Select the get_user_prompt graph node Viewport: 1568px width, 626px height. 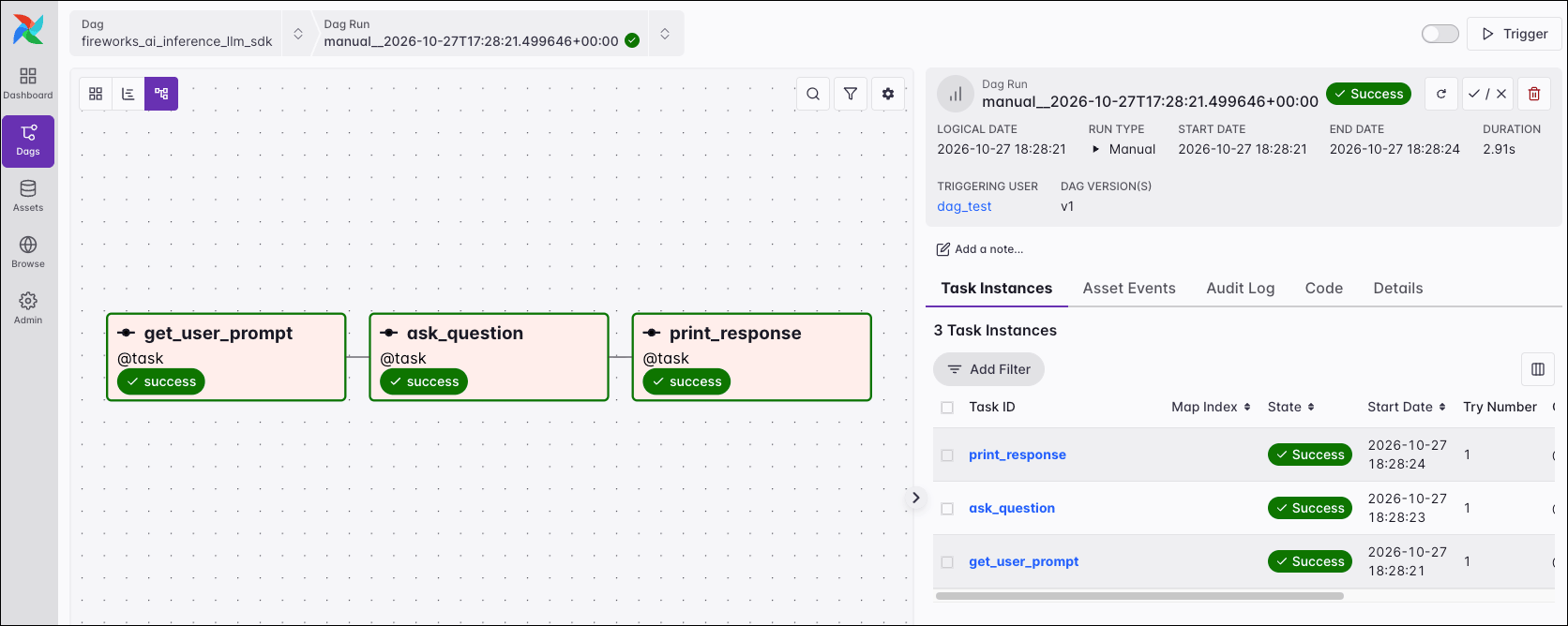pos(226,357)
